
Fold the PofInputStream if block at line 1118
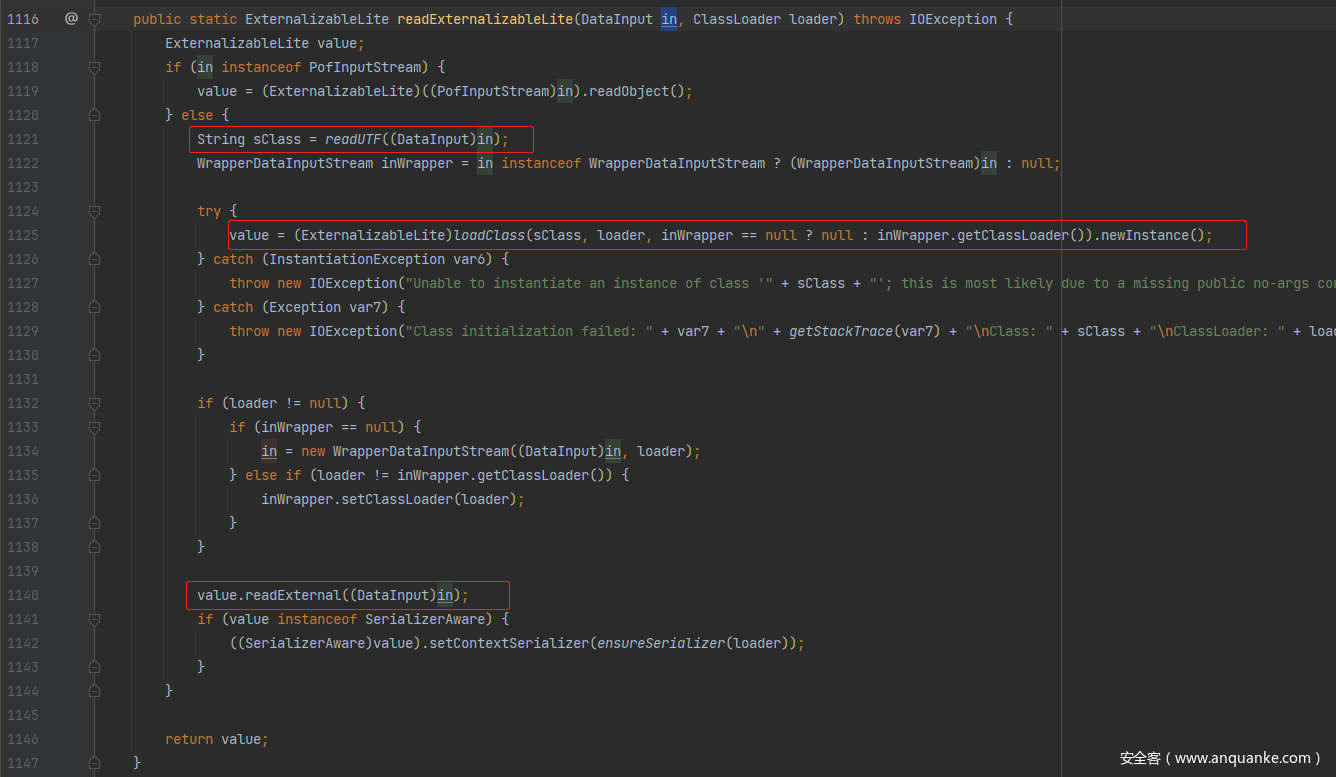click(94, 67)
